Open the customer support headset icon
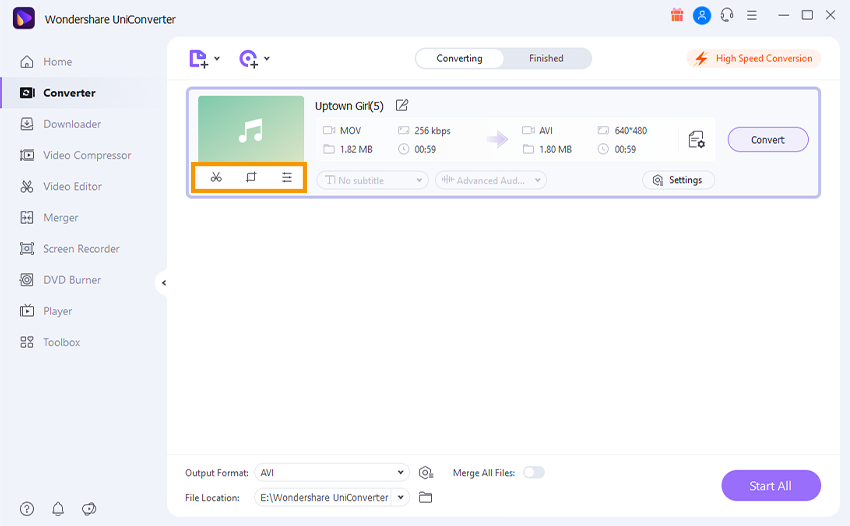This screenshot has width=850, height=526. coord(727,15)
